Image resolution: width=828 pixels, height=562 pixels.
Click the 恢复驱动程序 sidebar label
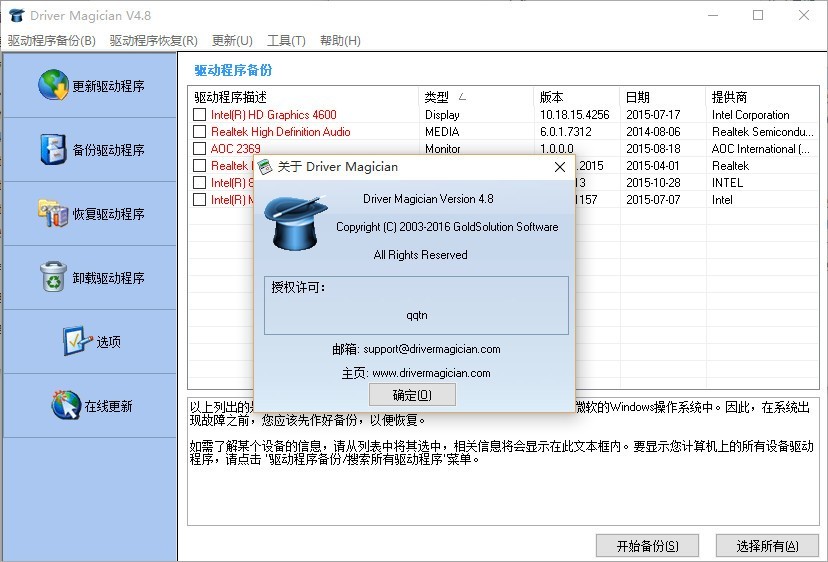(x=108, y=214)
